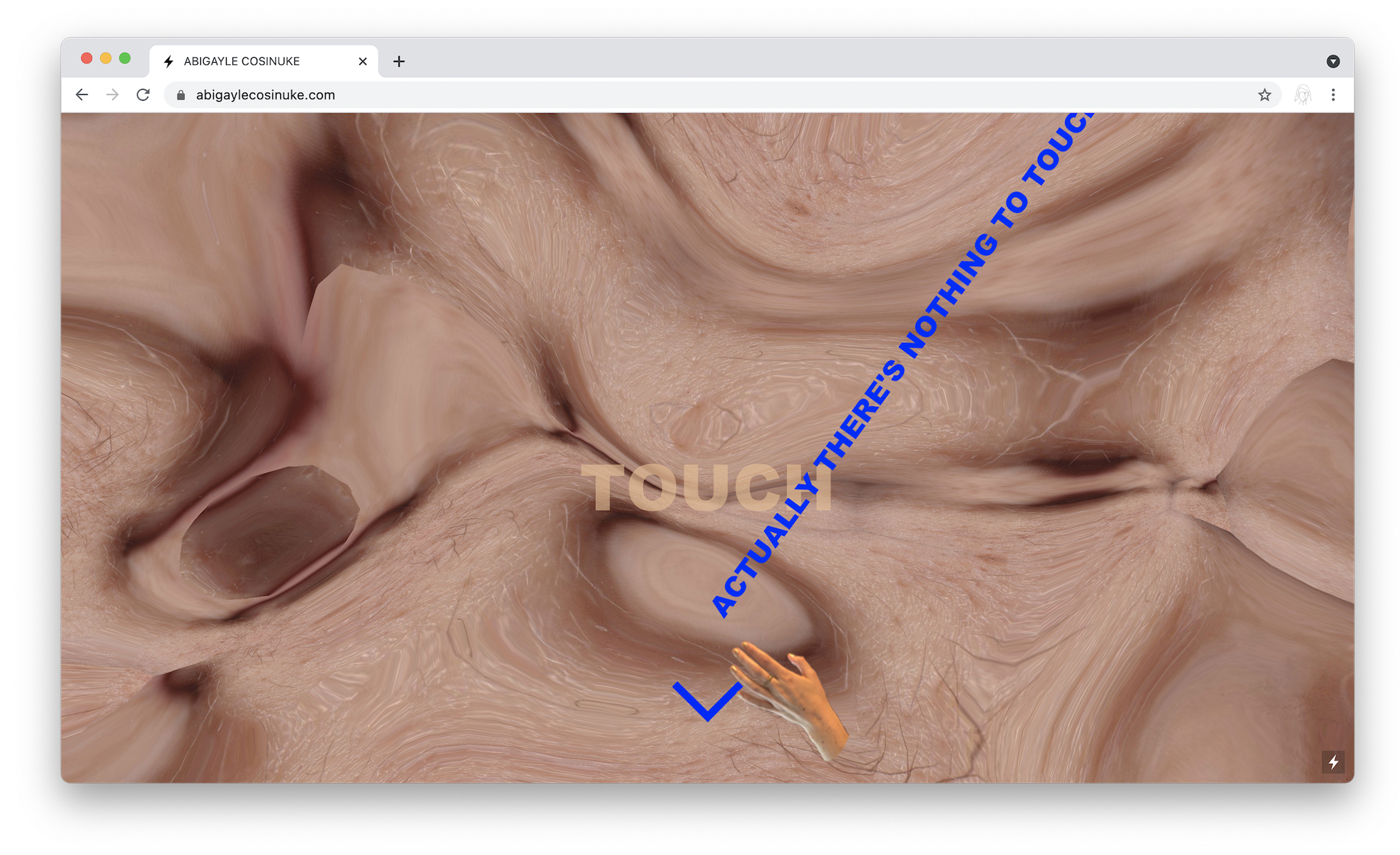This screenshot has width=1400, height=855.
Task: Click the forward navigation arrow
Action: [113, 95]
